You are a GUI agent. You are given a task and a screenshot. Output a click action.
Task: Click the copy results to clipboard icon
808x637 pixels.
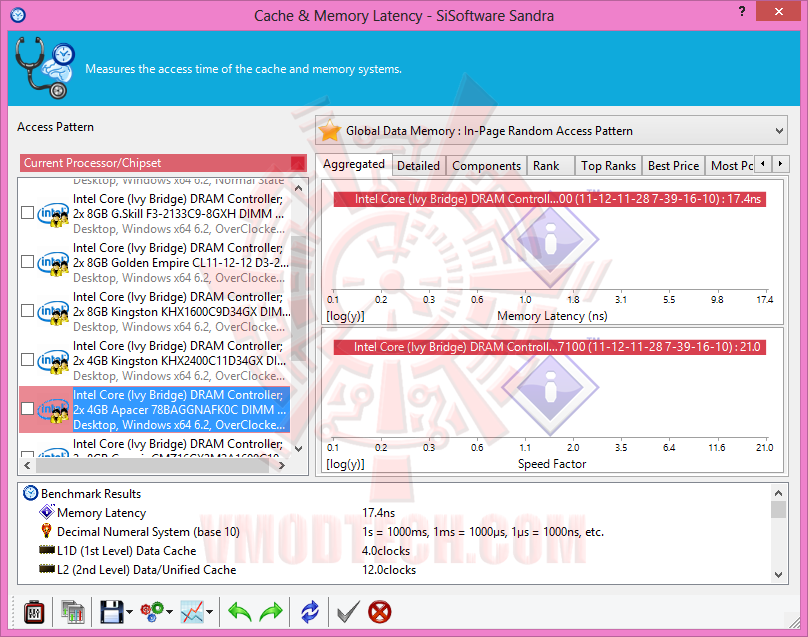point(73,612)
